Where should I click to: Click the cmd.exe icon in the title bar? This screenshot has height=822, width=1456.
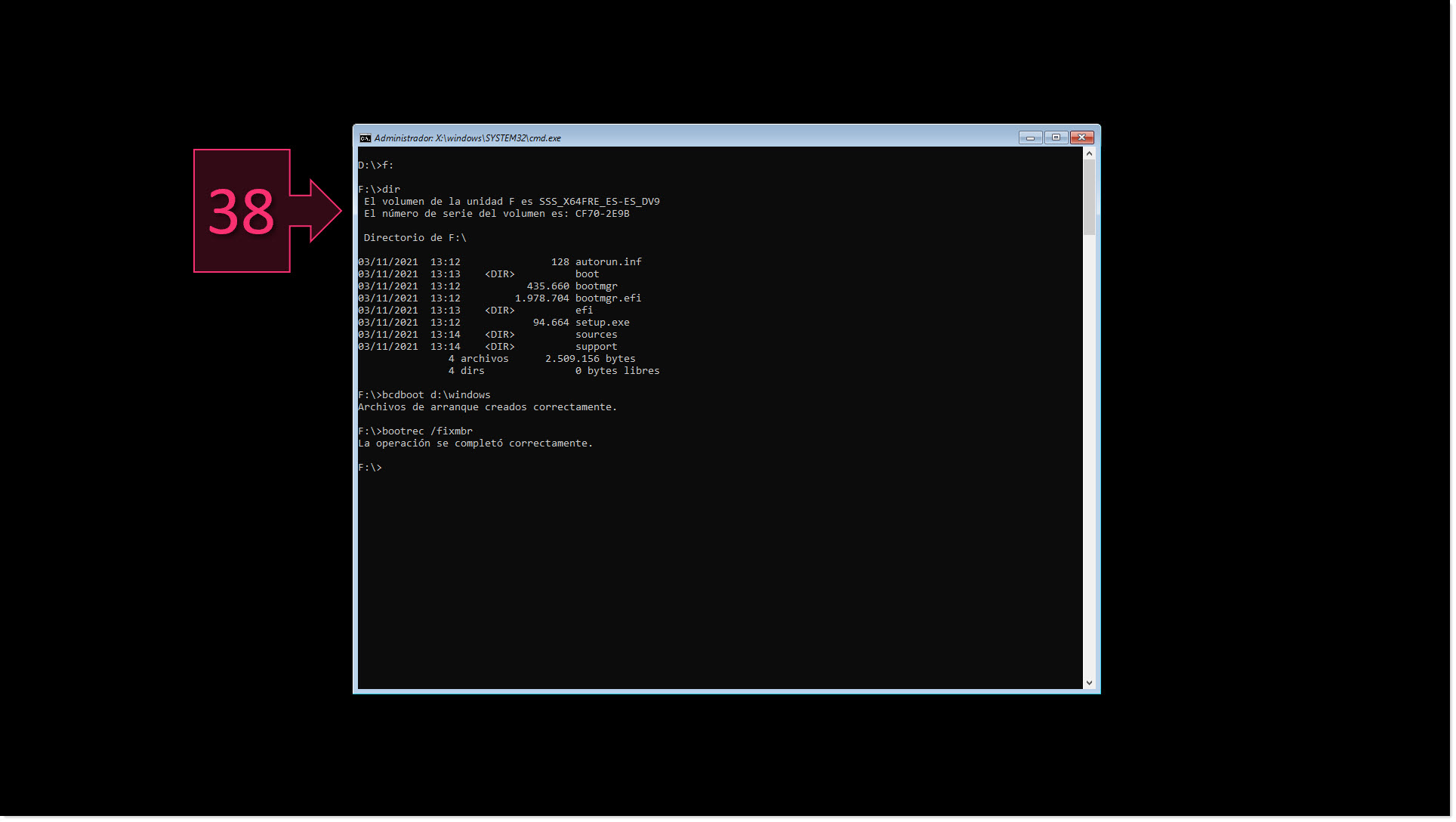tap(365, 138)
